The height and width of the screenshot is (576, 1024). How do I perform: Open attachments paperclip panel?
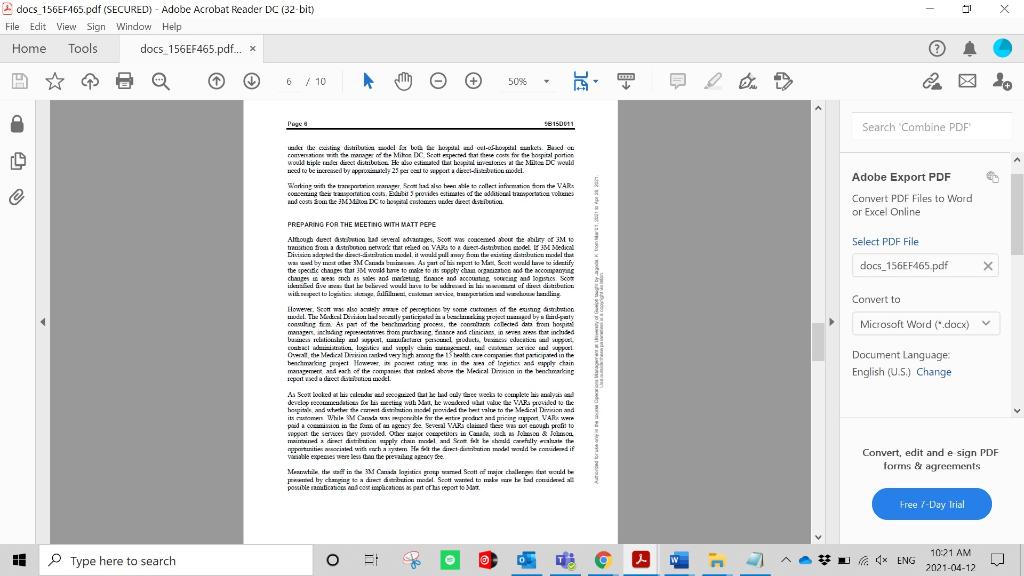click(17, 197)
